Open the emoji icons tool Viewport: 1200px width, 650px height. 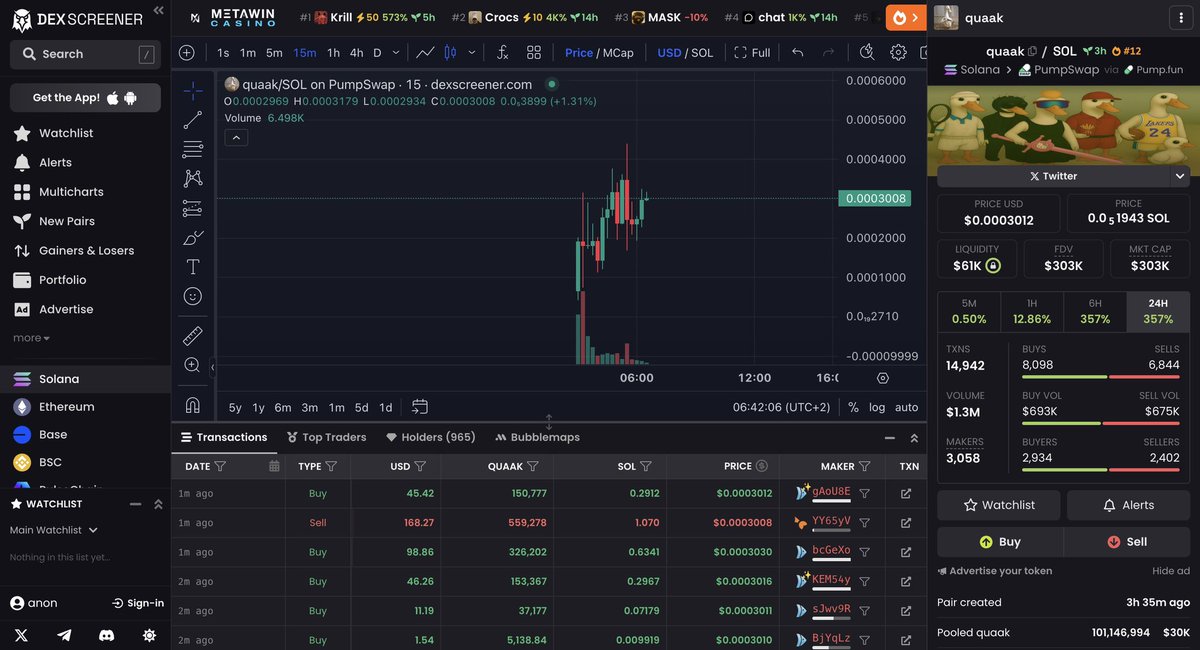tap(193, 296)
